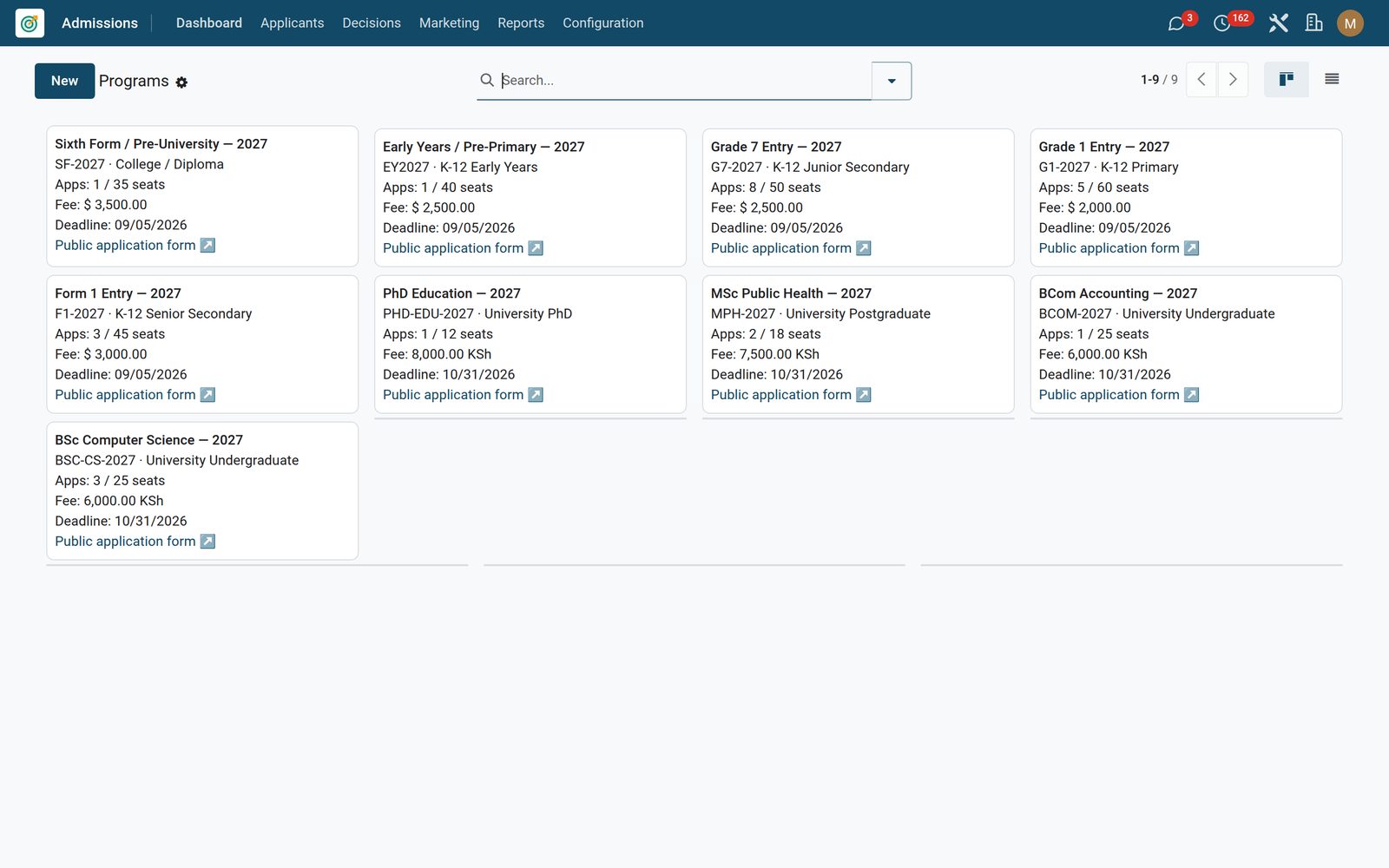The width and height of the screenshot is (1389, 868).
Task: Click the 'EY2027 · K-12 Early Years' text
Action: [x=460, y=168]
